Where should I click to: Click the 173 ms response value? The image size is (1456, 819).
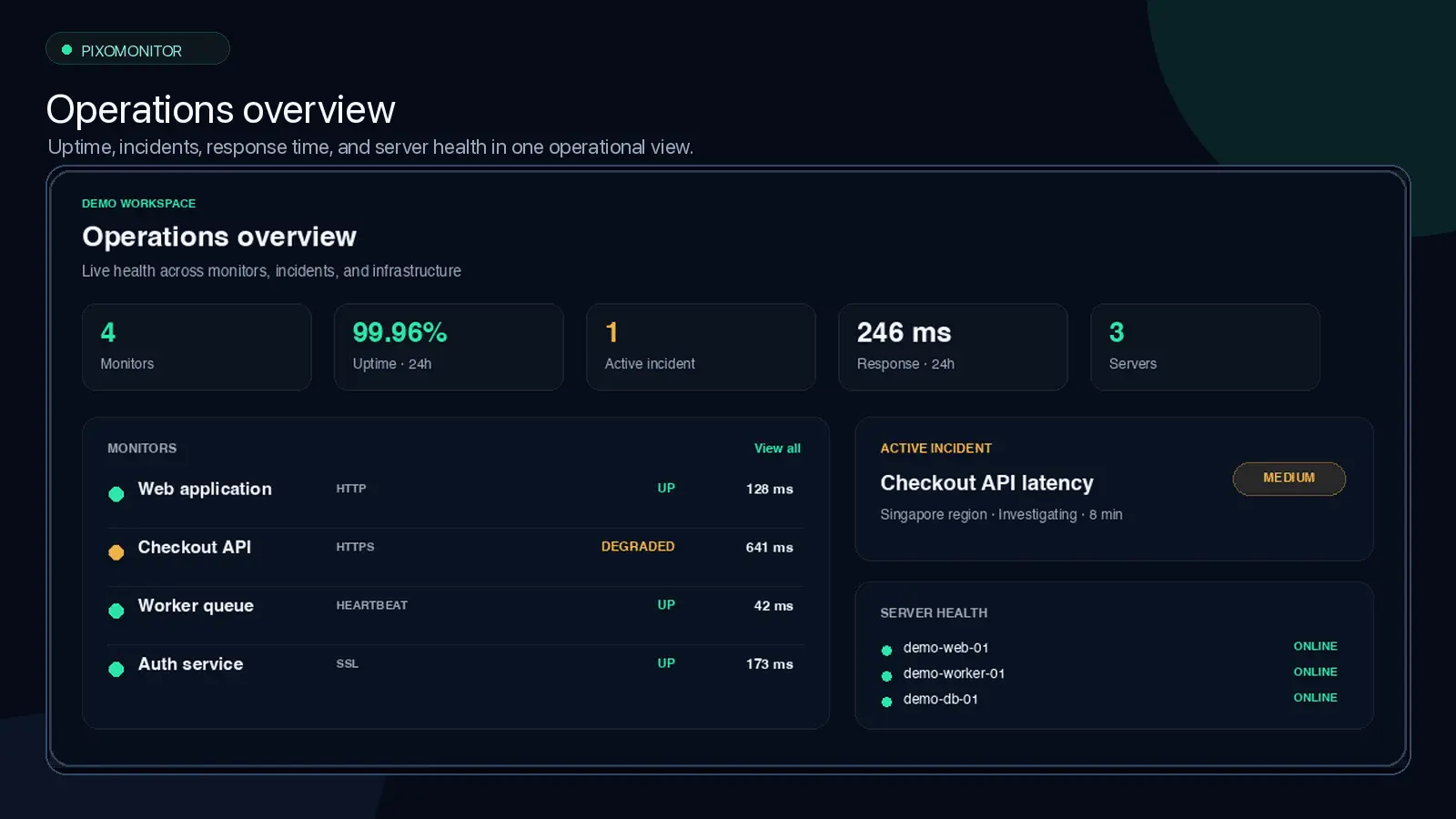pyautogui.click(x=769, y=664)
